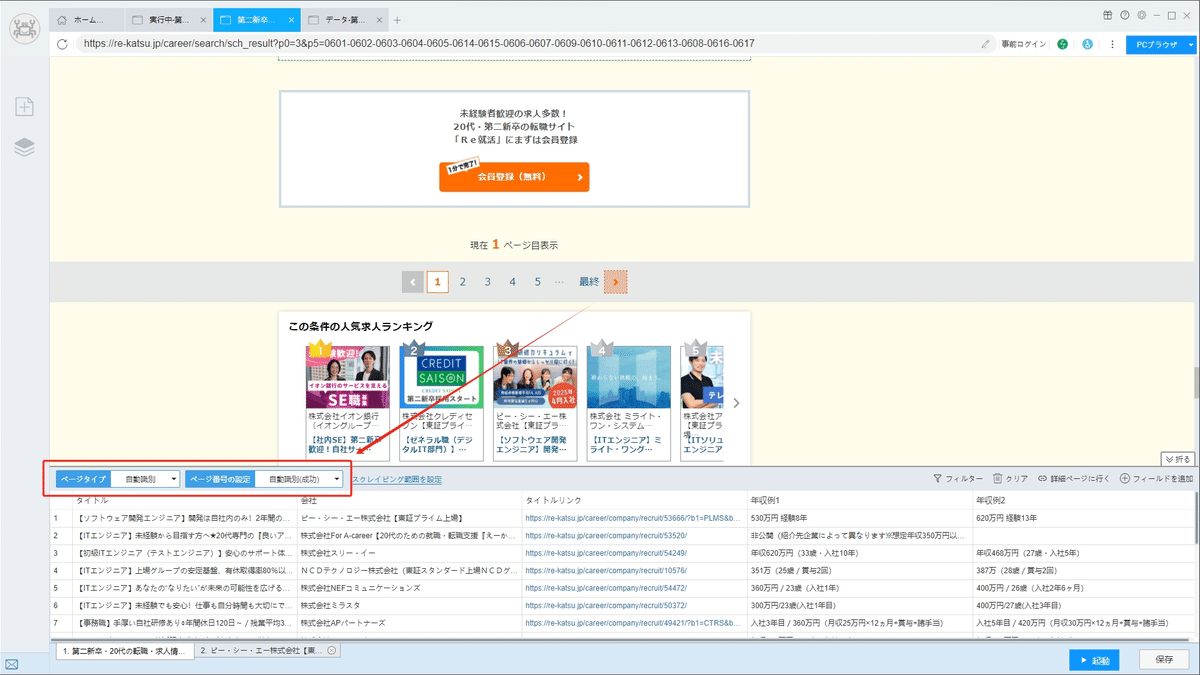Switch to the 実行中 tab
The image size is (1200, 675).
[x=169, y=20]
